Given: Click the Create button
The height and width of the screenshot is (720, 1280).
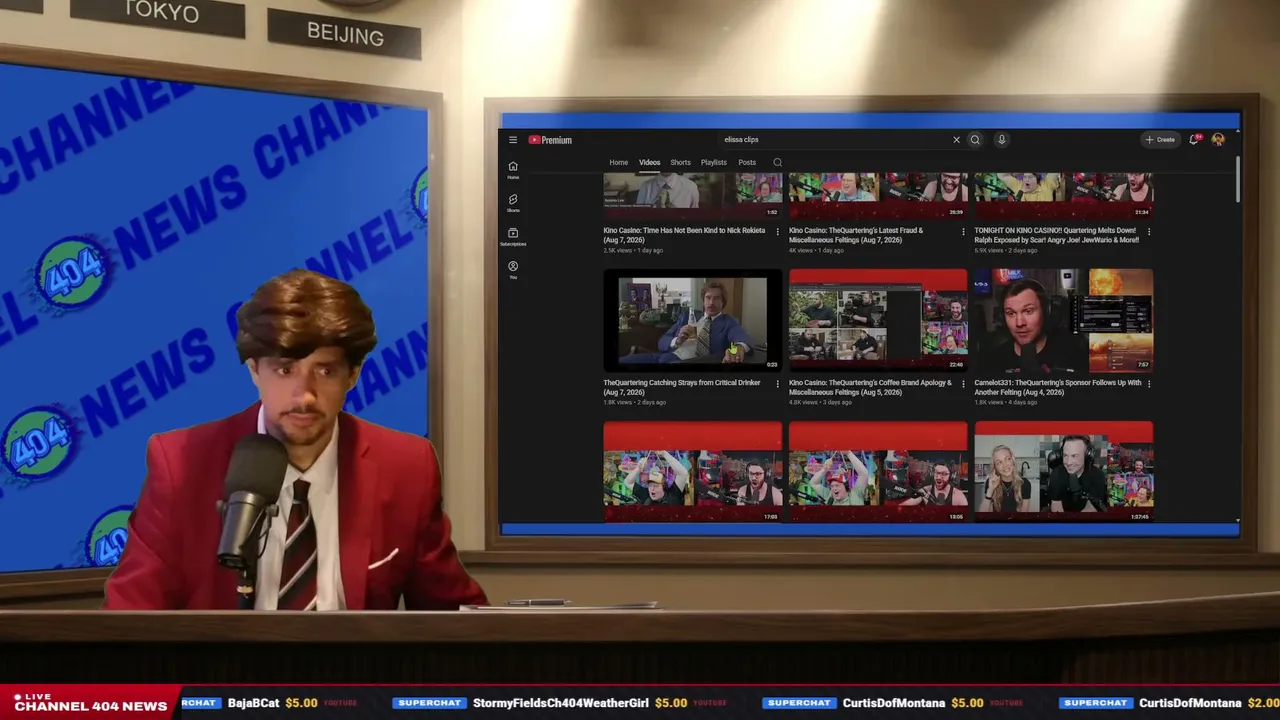Looking at the screenshot, I should point(1161,140).
